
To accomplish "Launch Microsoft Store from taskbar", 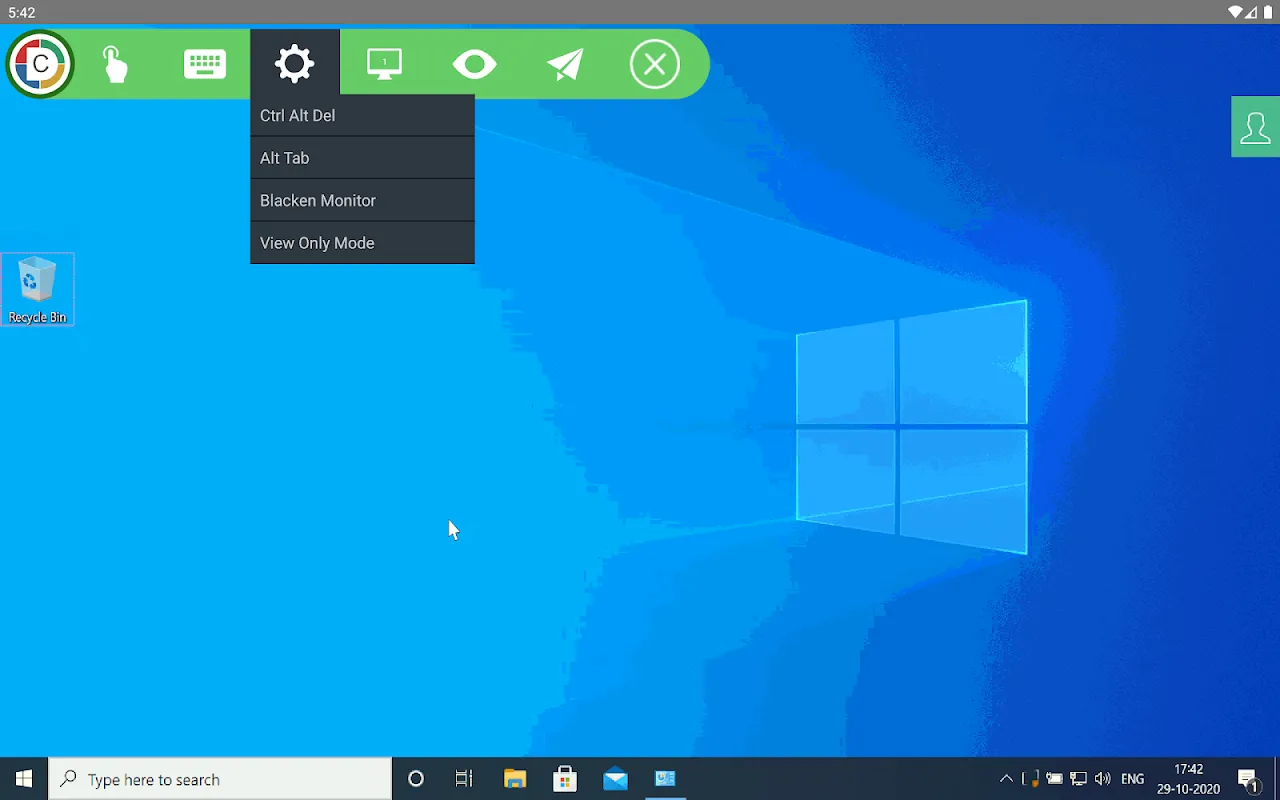I will (565, 779).
